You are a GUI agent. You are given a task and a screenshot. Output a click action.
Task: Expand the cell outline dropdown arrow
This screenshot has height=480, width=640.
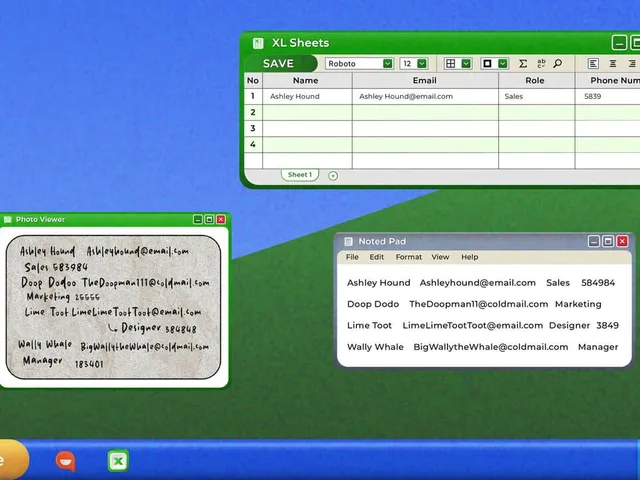502,63
